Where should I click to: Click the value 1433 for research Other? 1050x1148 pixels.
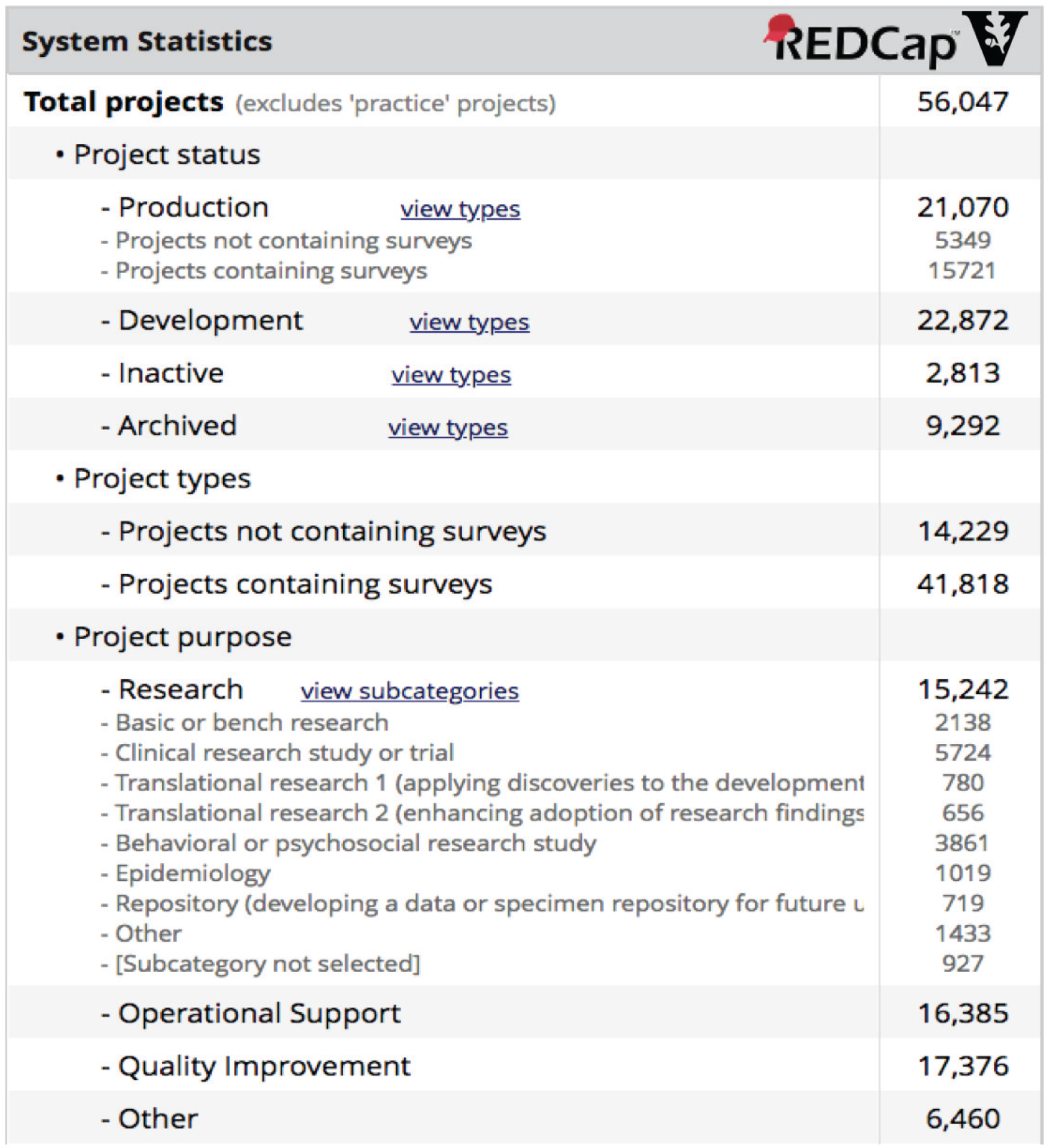[962, 934]
